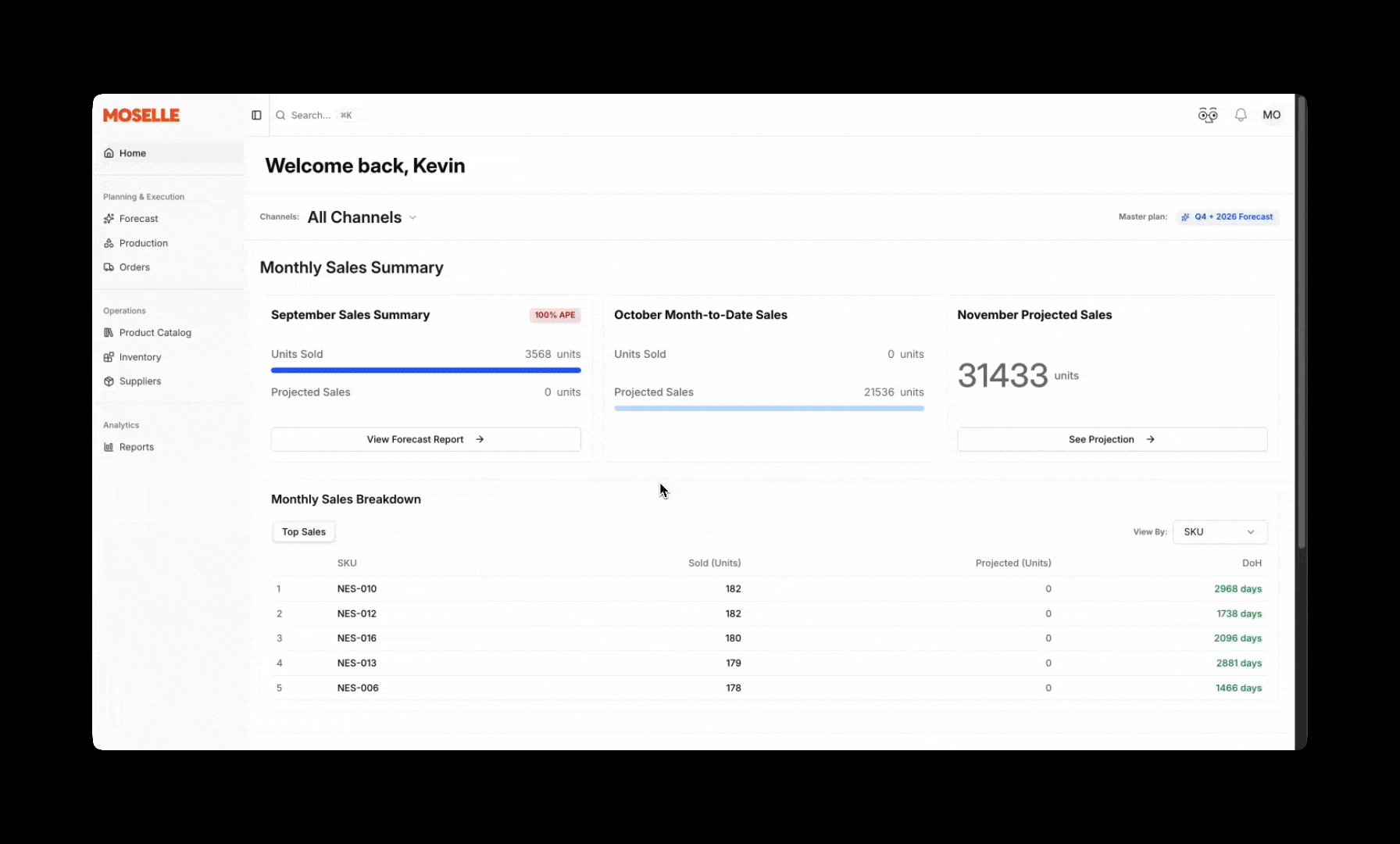Go to Home in the sidebar
Image resolution: width=1400 pixels, height=844 pixels.
pos(132,153)
